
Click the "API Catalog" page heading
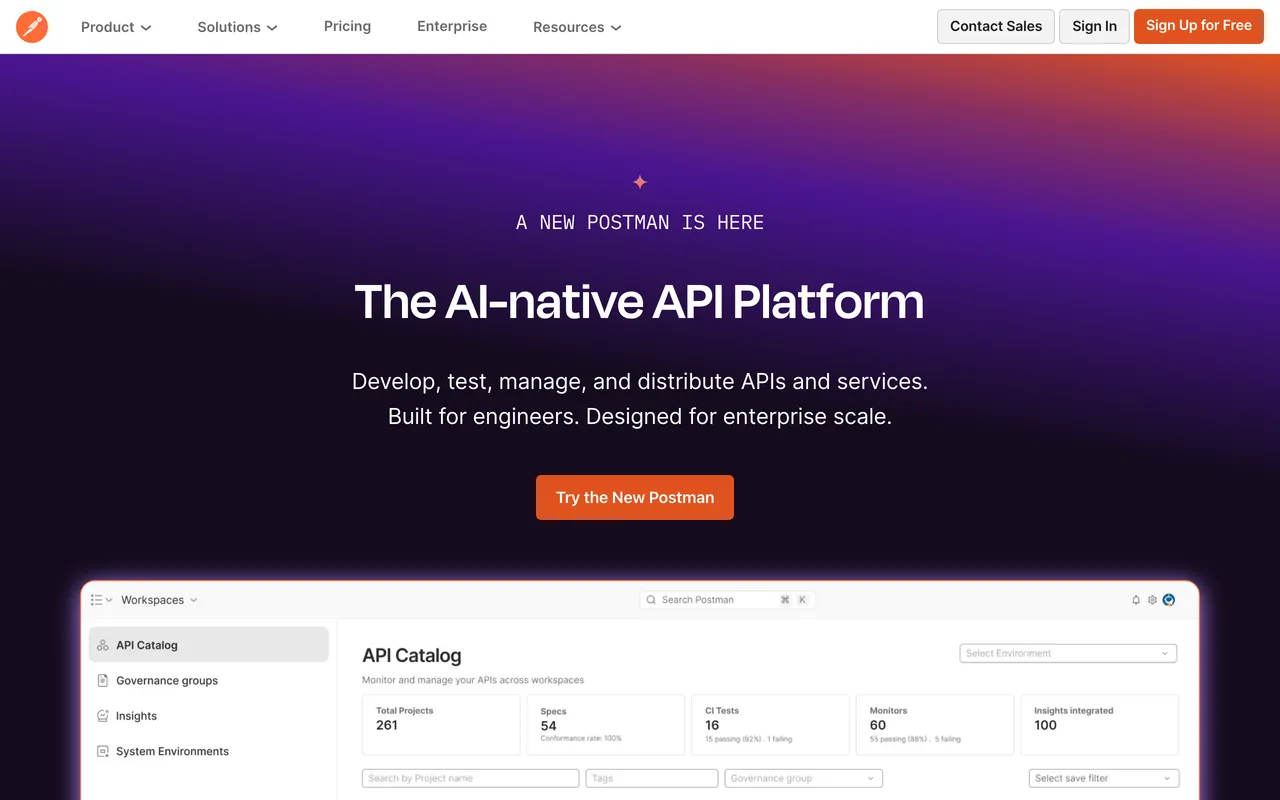(x=412, y=656)
